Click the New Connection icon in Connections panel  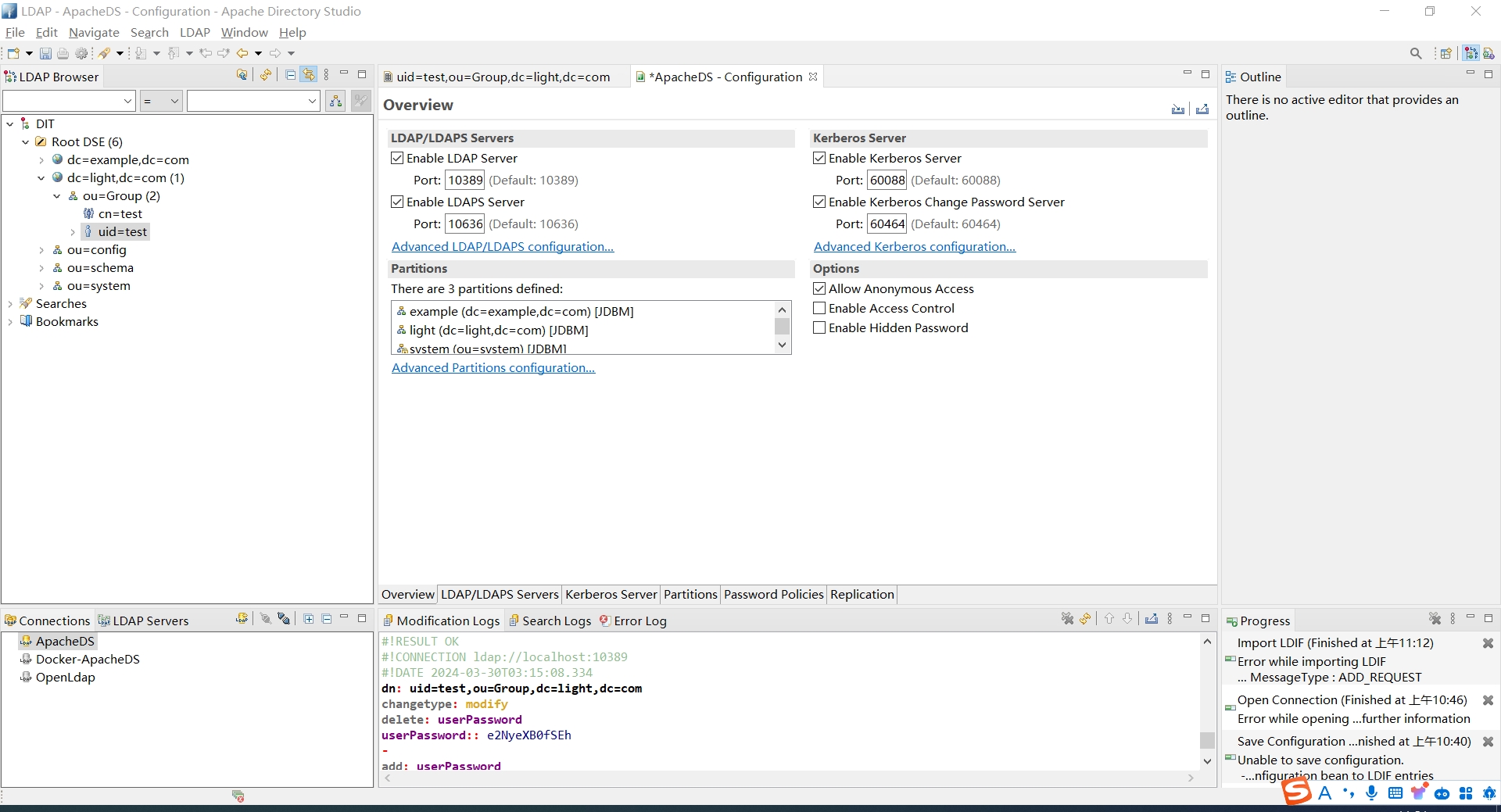tap(242, 619)
